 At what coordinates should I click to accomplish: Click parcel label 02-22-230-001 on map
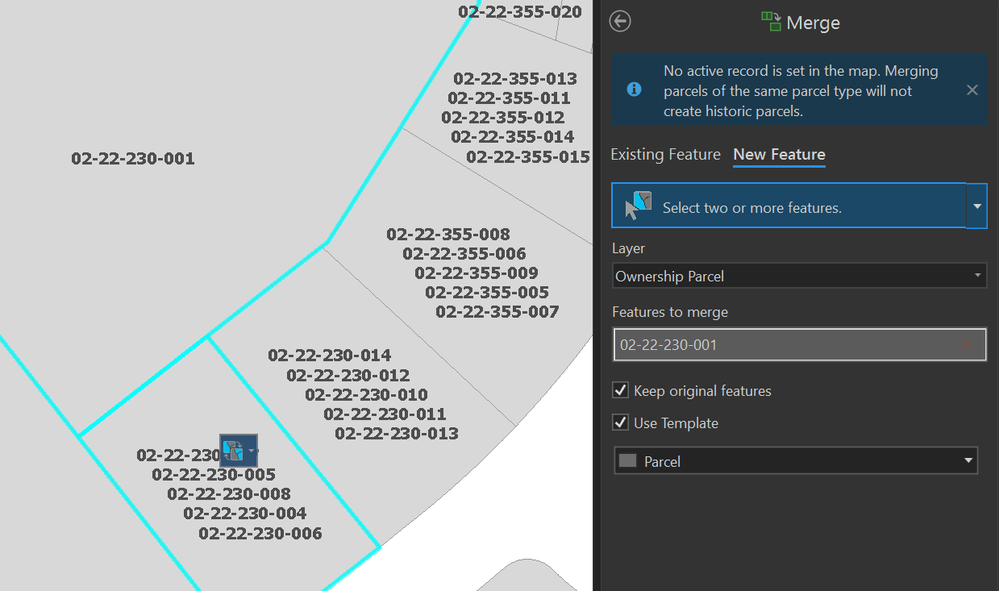tap(133, 159)
